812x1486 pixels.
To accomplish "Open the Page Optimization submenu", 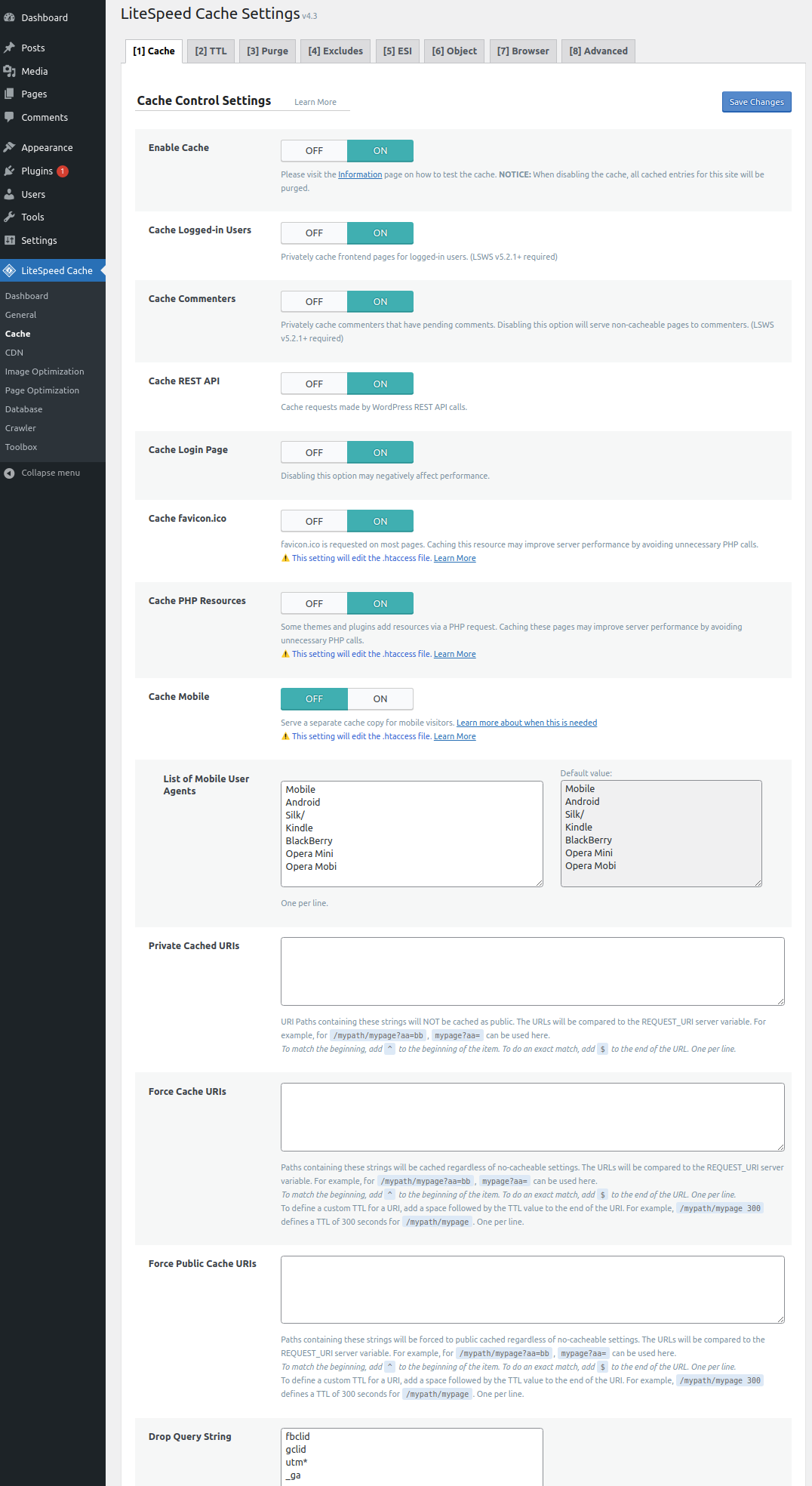I will click(x=42, y=390).
